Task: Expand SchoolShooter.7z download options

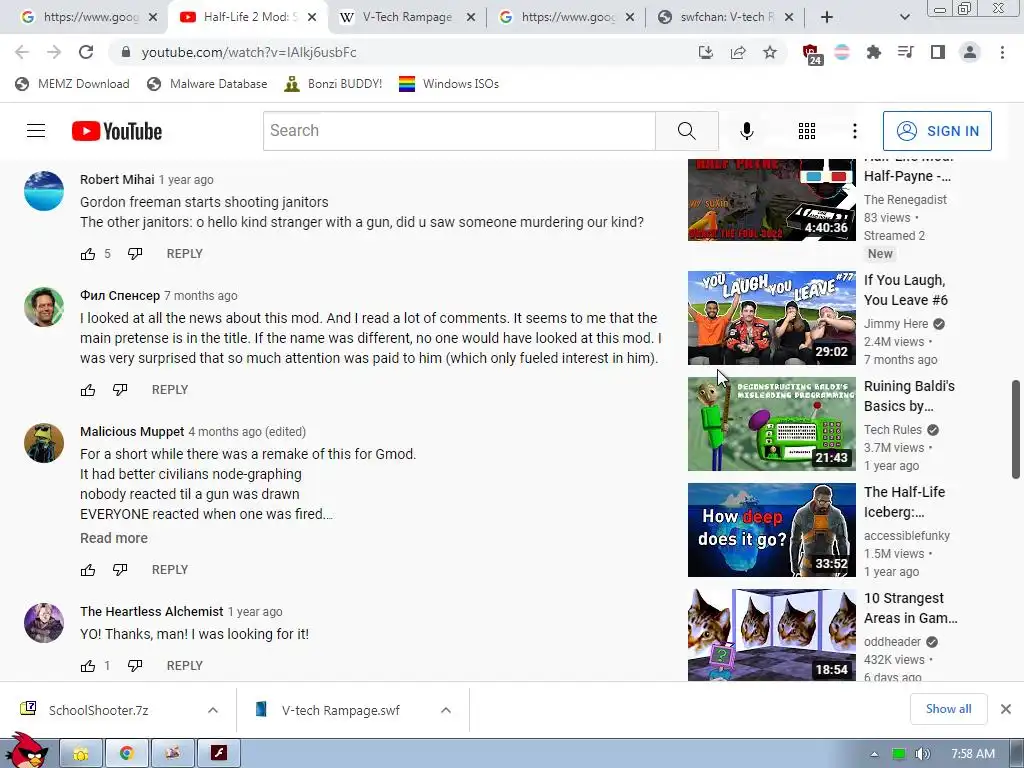Action: point(213,710)
